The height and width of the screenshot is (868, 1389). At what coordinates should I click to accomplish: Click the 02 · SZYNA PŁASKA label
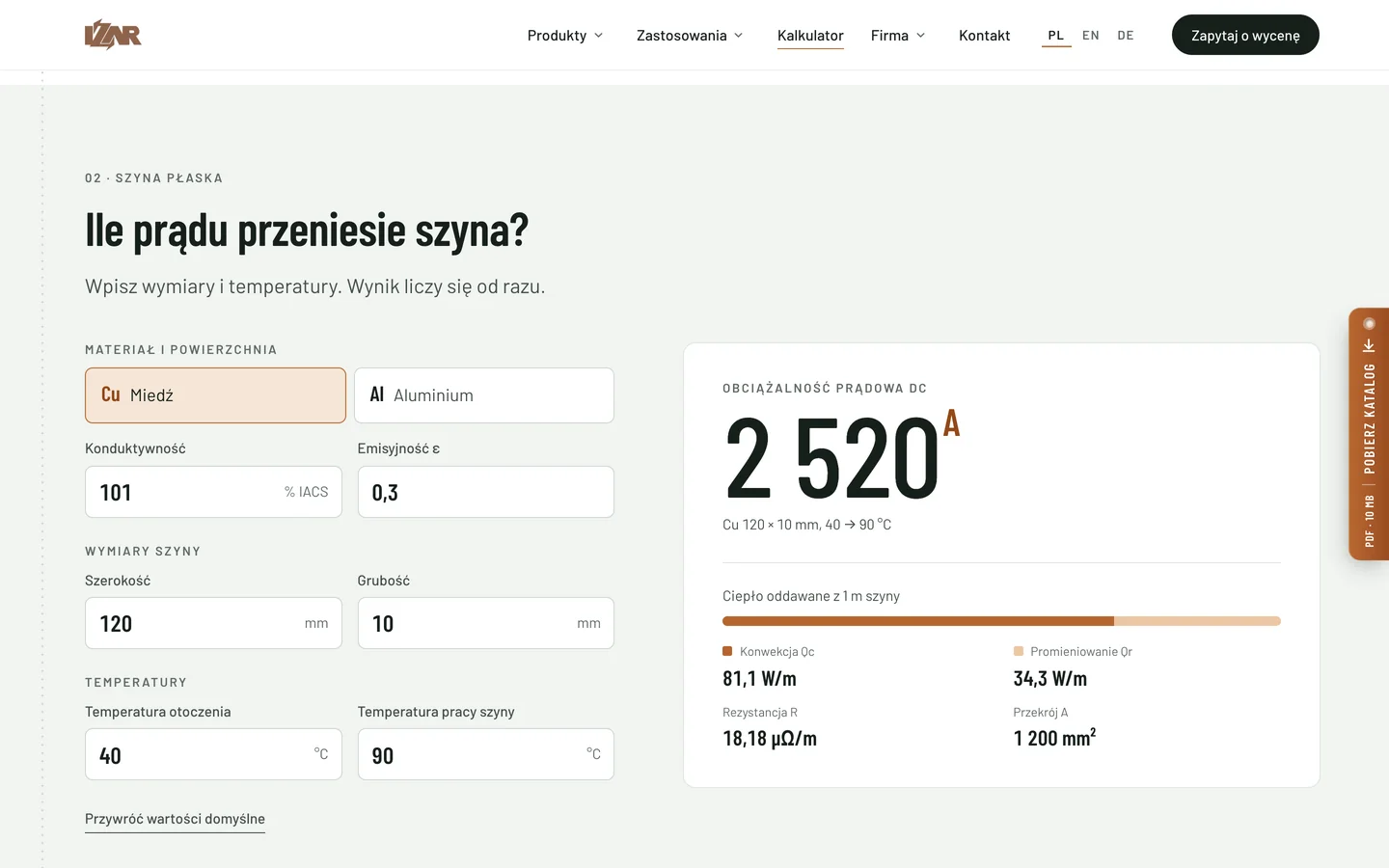[x=153, y=178]
